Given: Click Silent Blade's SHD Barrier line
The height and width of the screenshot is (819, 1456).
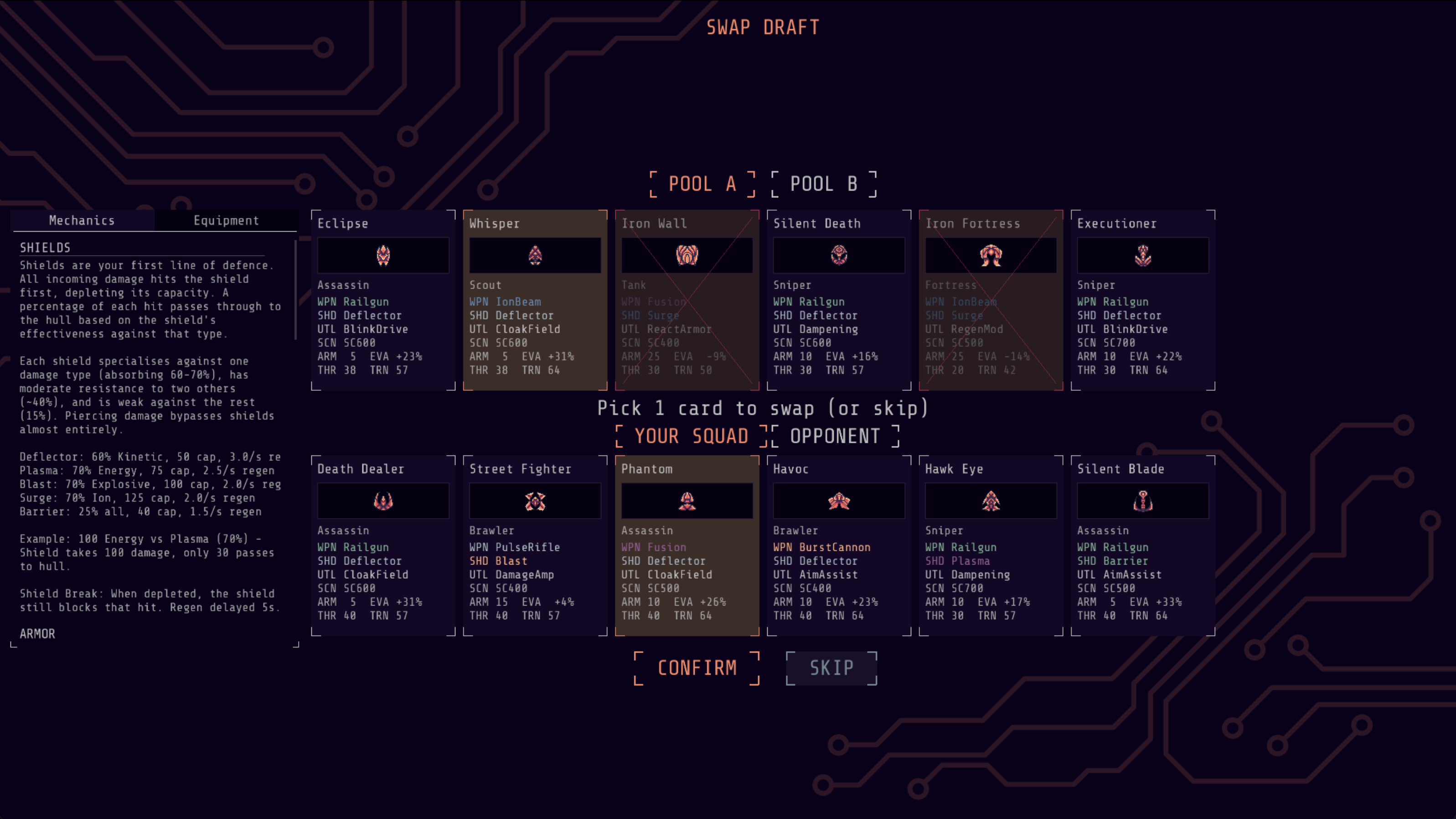Looking at the screenshot, I should pos(1112,560).
